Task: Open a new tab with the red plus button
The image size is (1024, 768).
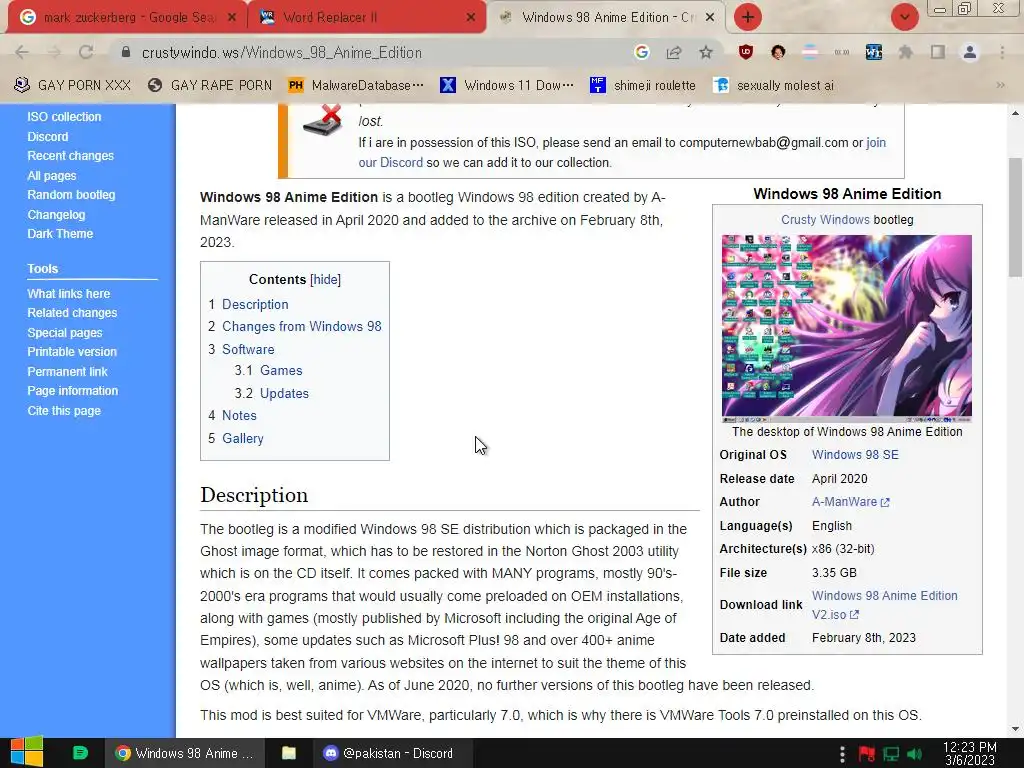Action: point(748,17)
